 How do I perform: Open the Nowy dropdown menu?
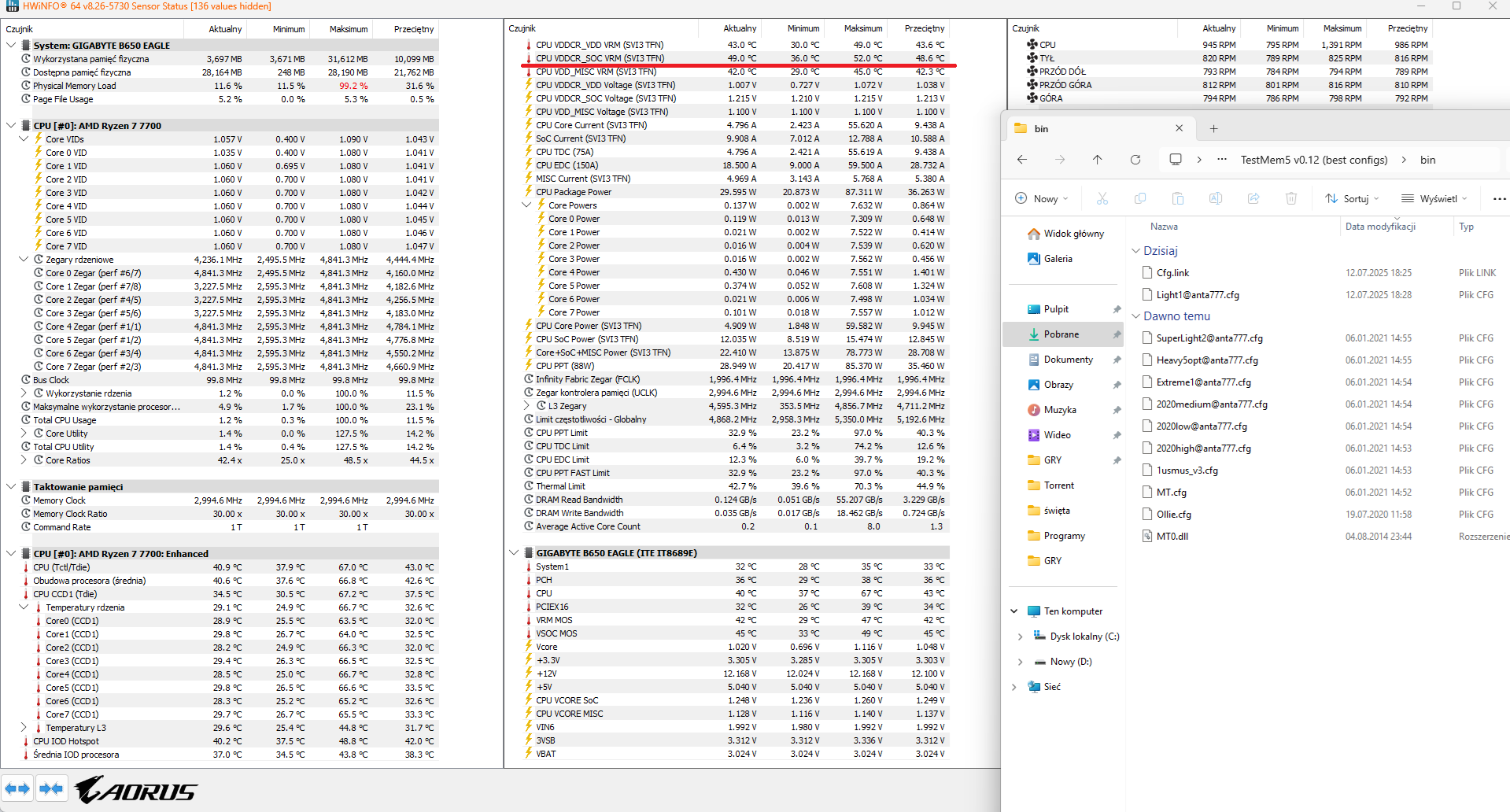[1042, 199]
